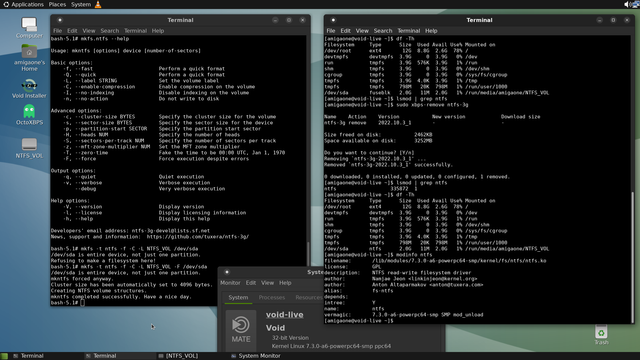Switch to Resources tab in System Monitor
The image size is (640, 360).
pyautogui.click(x=308, y=298)
